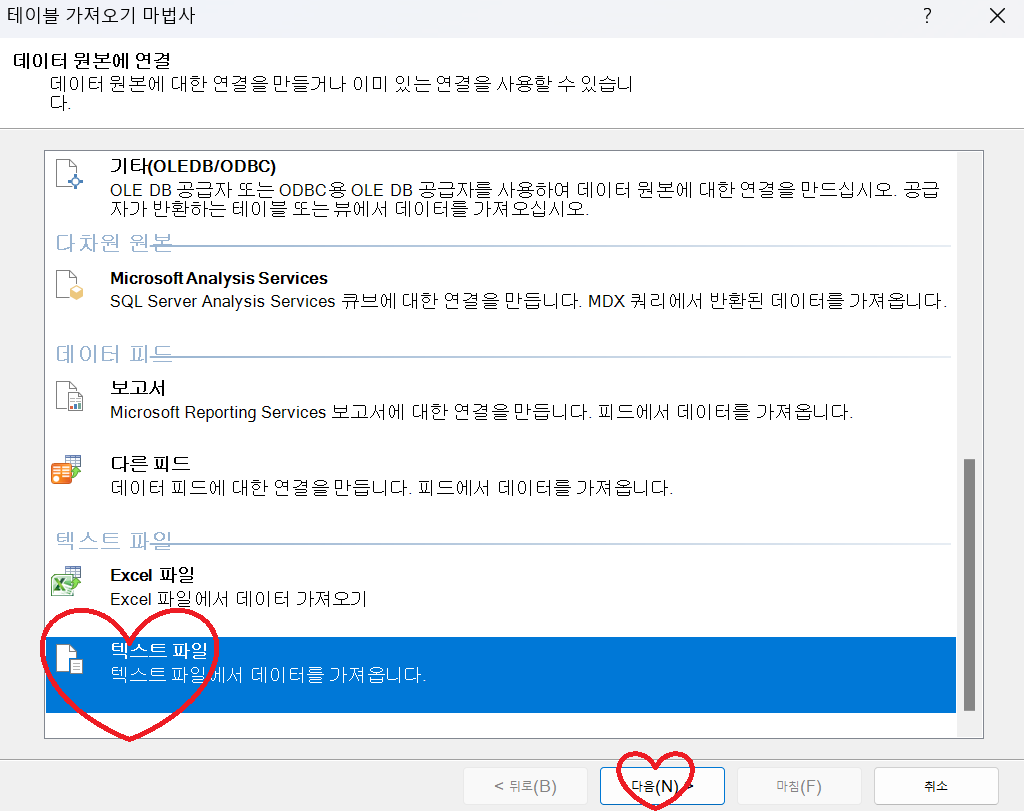Open help with the question mark button

927,16
